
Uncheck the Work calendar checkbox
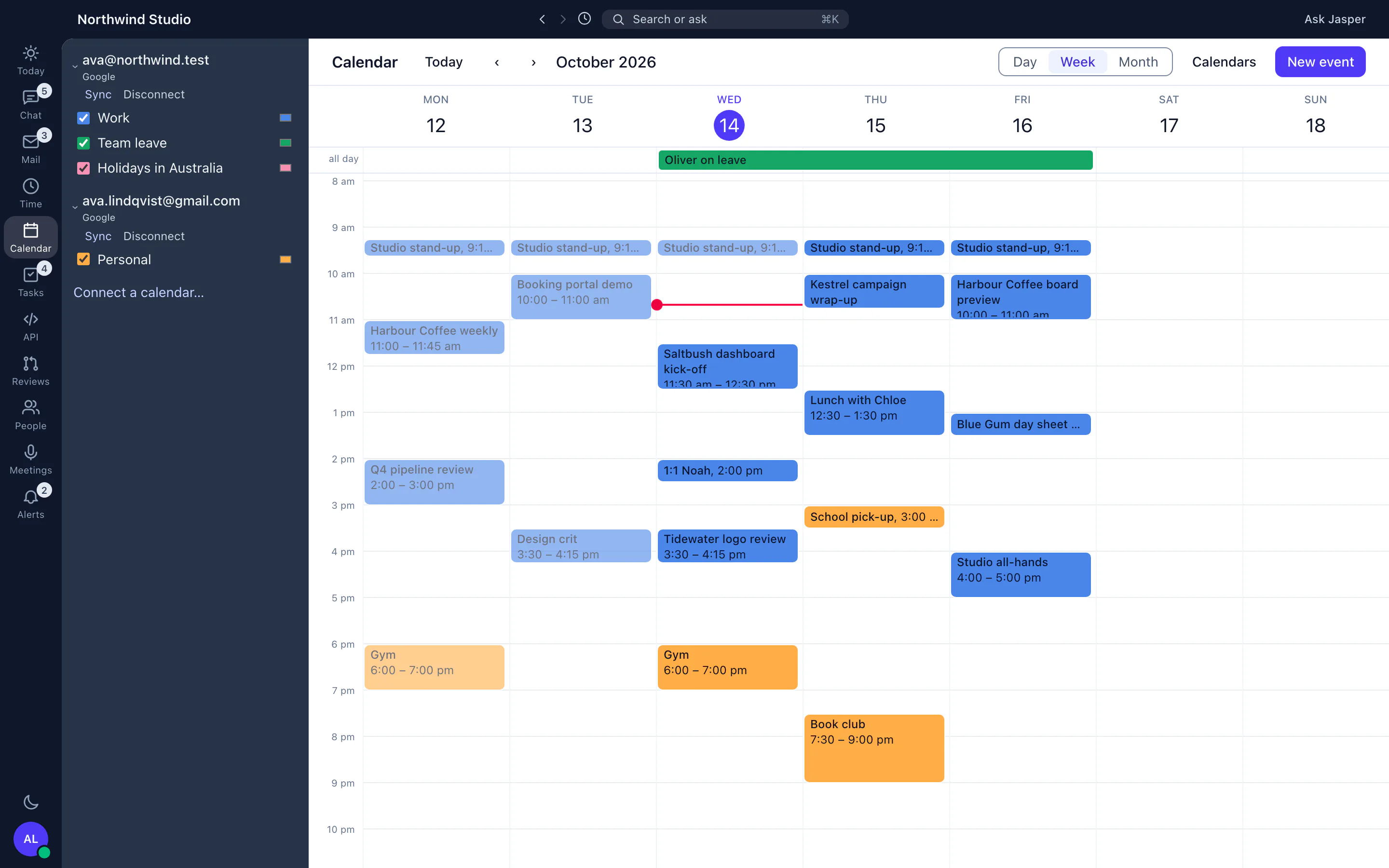(83, 118)
